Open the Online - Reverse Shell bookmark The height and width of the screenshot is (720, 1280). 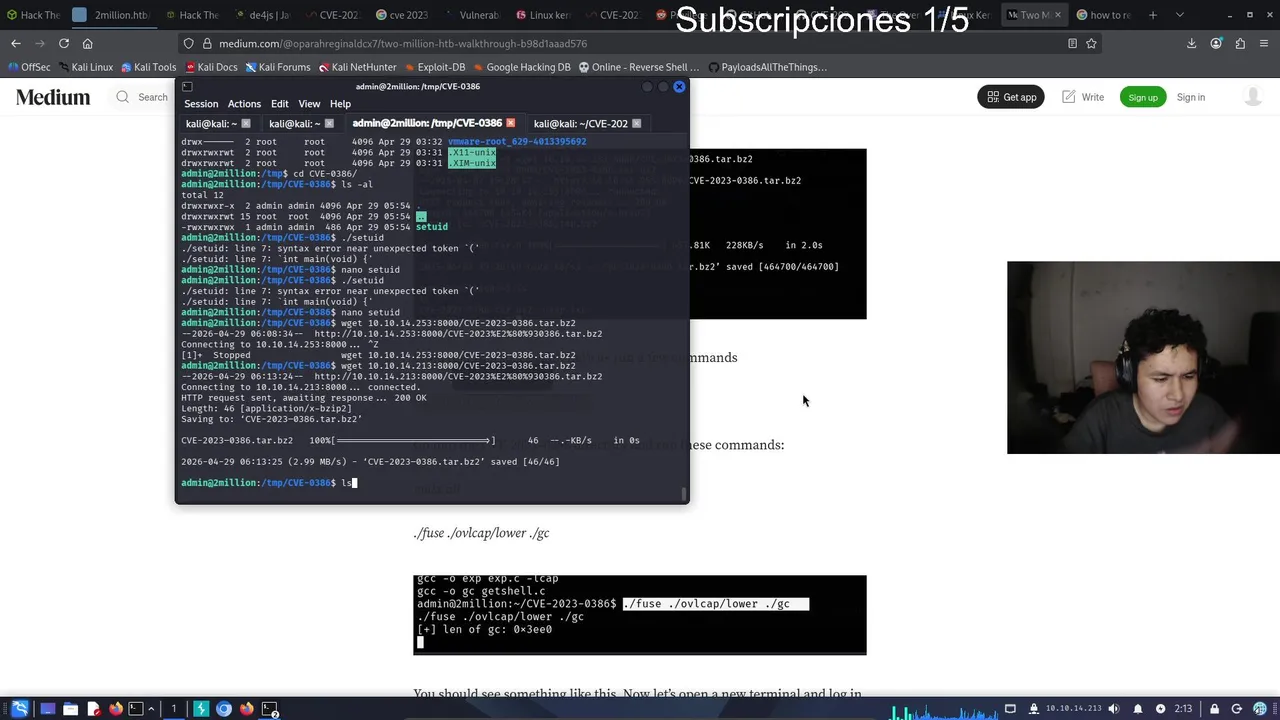[639, 67]
